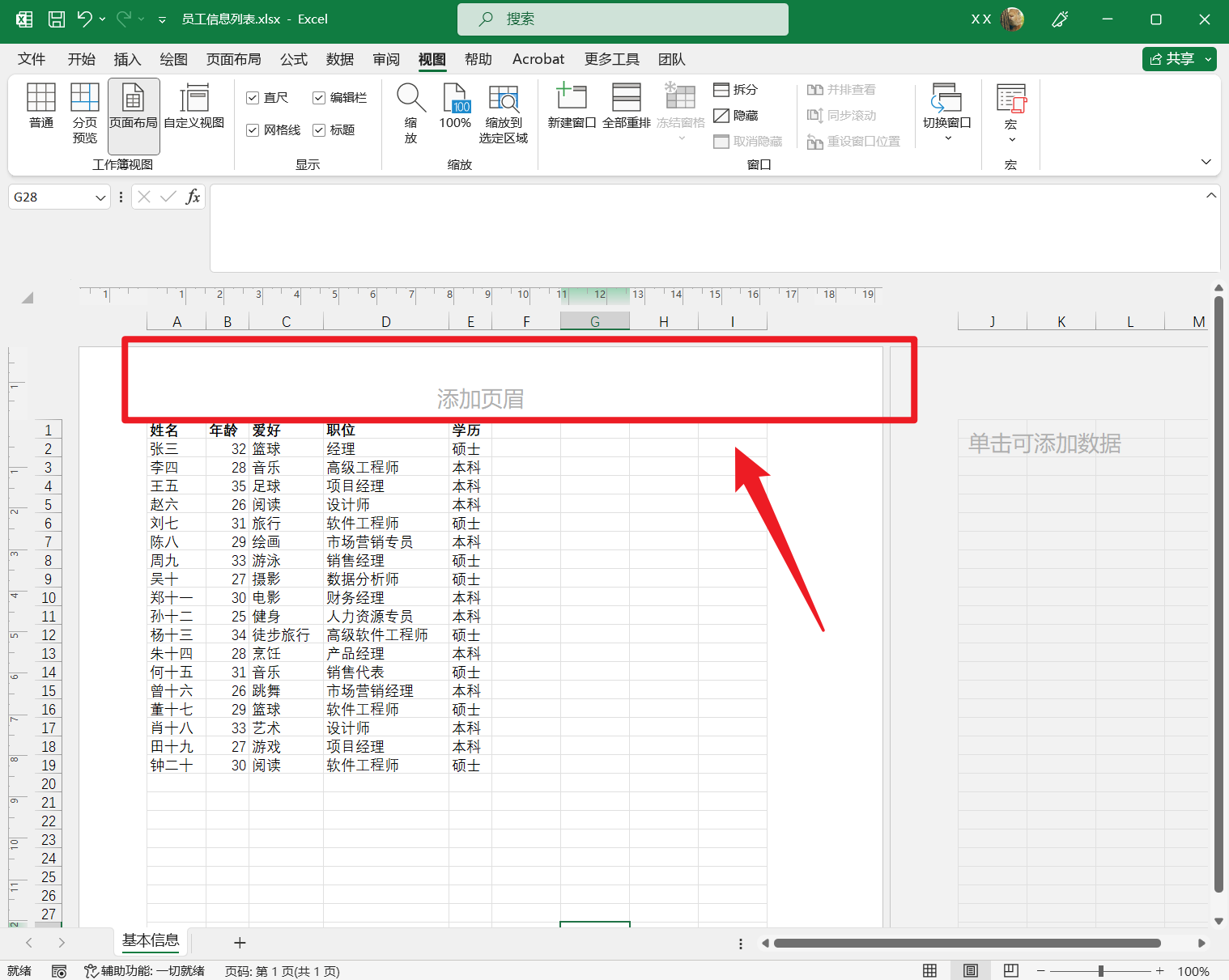Expand the 冻结窗格 dropdown
Image resolution: width=1229 pixels, height=980 pixels.
pyautogui.click(x=680, y=138)
